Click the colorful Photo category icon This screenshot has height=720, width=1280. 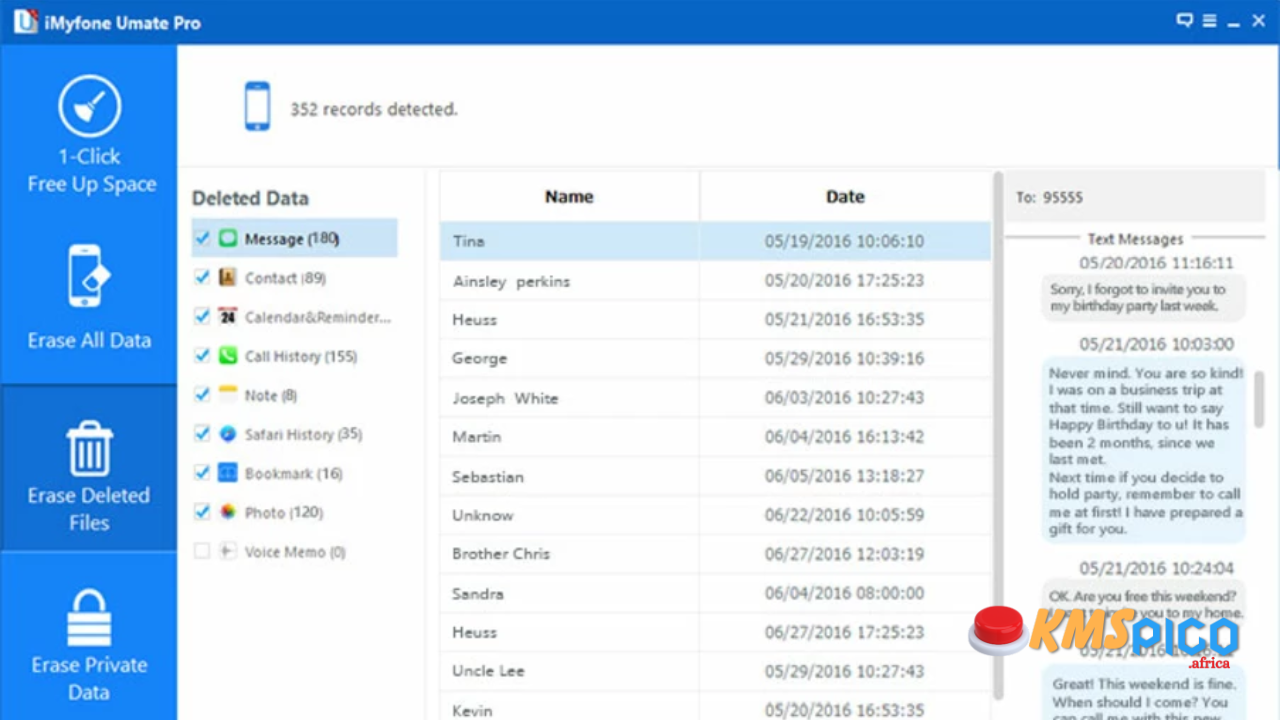(228, 512)
